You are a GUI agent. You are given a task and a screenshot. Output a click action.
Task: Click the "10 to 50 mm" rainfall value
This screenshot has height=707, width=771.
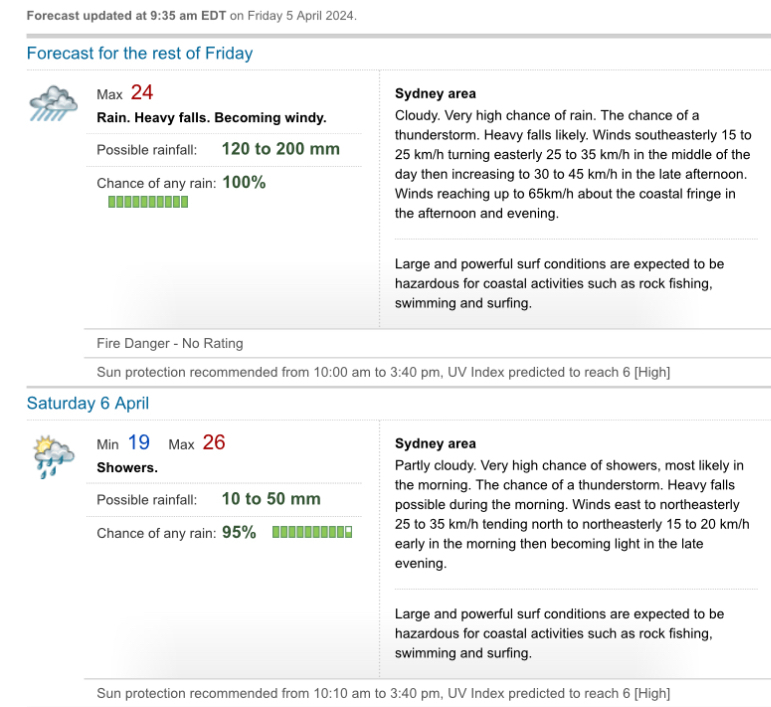click(x=271, y=499)
